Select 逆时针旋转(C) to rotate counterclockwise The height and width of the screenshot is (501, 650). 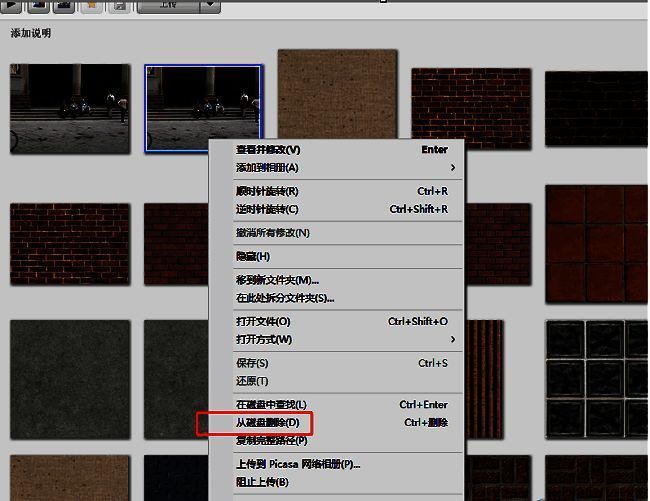[267, 210]
